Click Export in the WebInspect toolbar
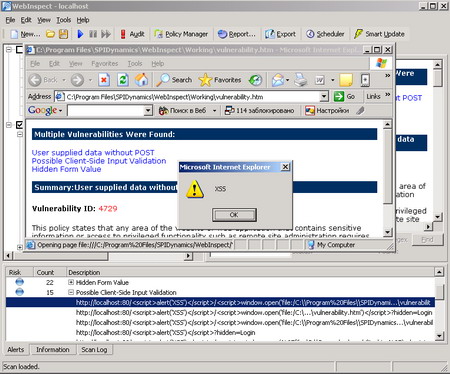The height and width of the screenshot is (374, 450). click(280, 34)
